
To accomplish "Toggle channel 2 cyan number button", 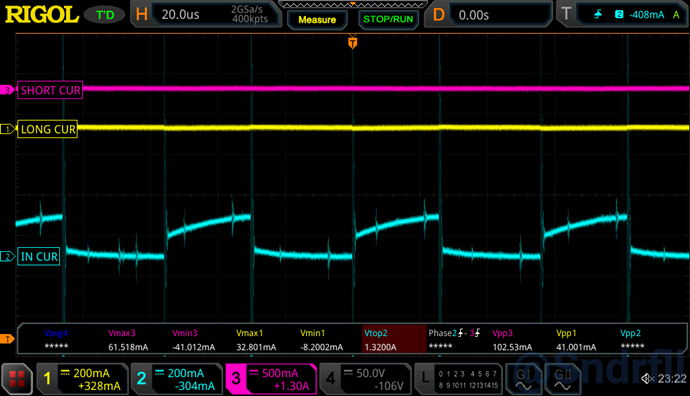I will [141, 378].
